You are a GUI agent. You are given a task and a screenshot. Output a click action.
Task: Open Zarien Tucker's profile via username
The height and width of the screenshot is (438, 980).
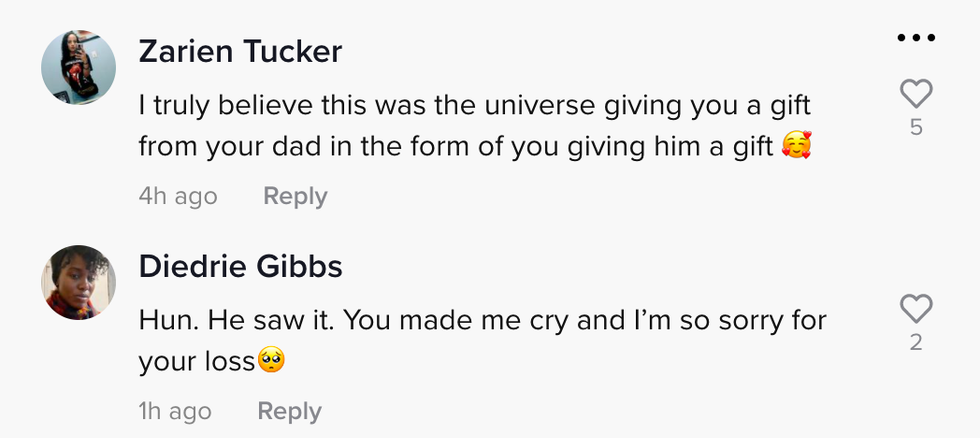[x=240, y=52]
